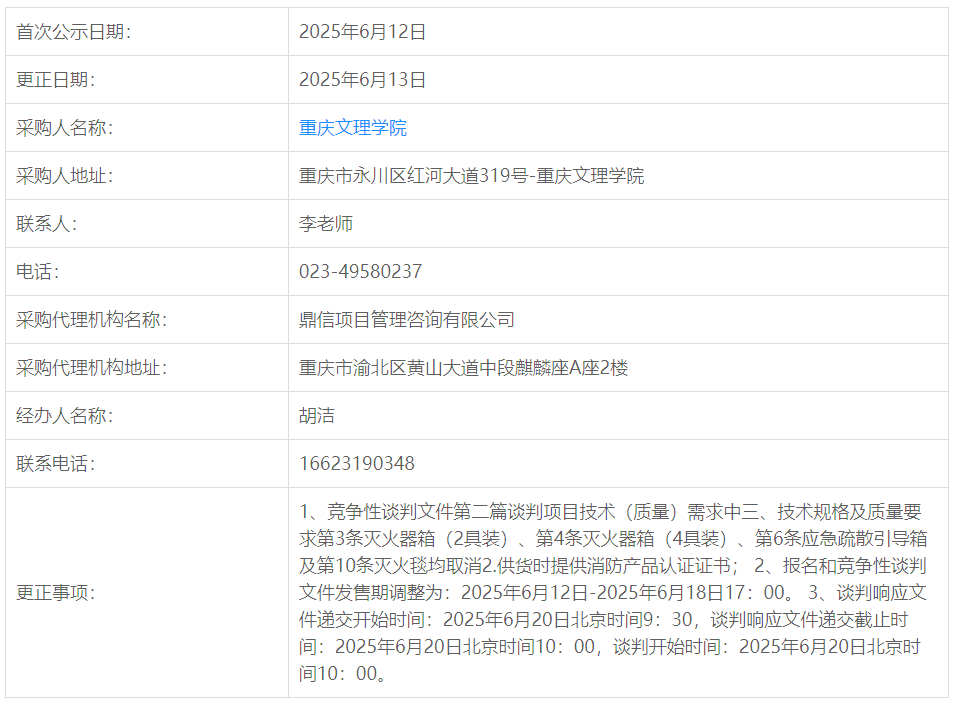Click the first announcement date 2025年6月12日

362,32
